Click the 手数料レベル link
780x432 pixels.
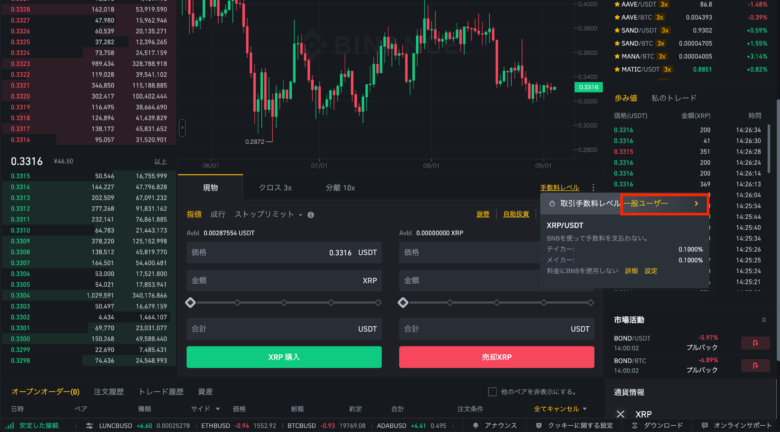click(560, 188)
